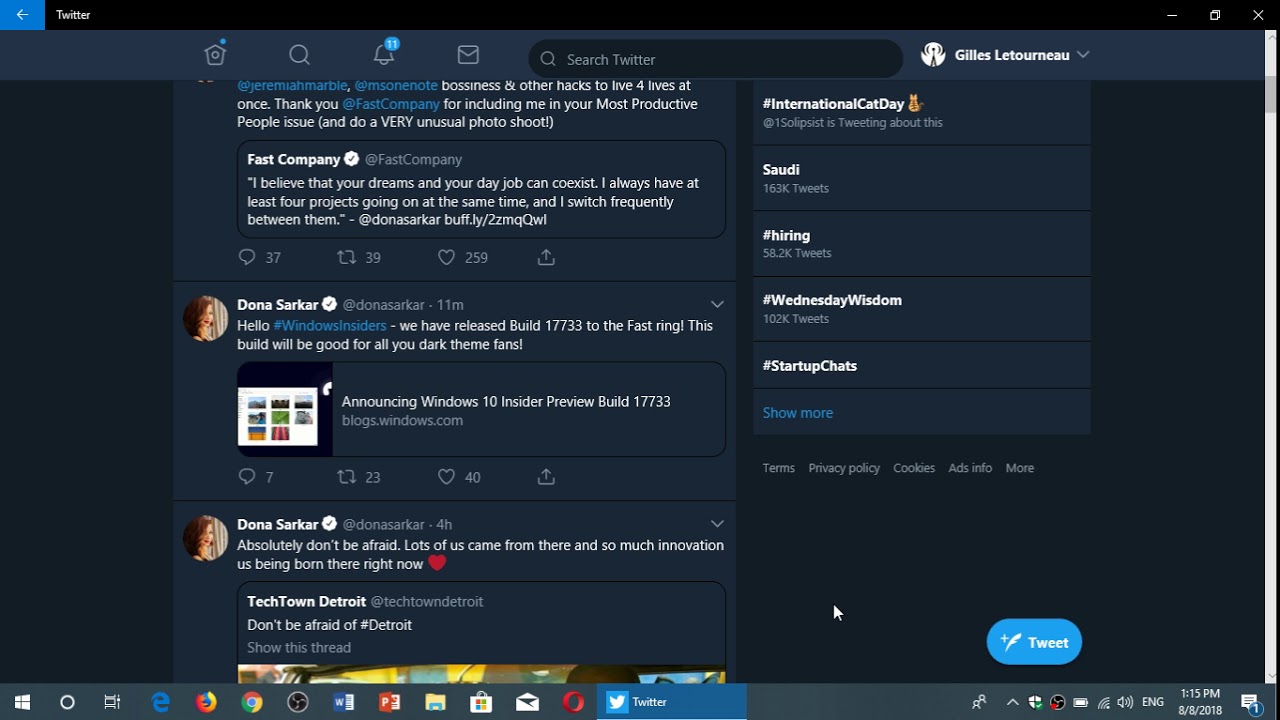1280x720 pixels.
Task: Open the Terms footer link
Action: point(778,468)
